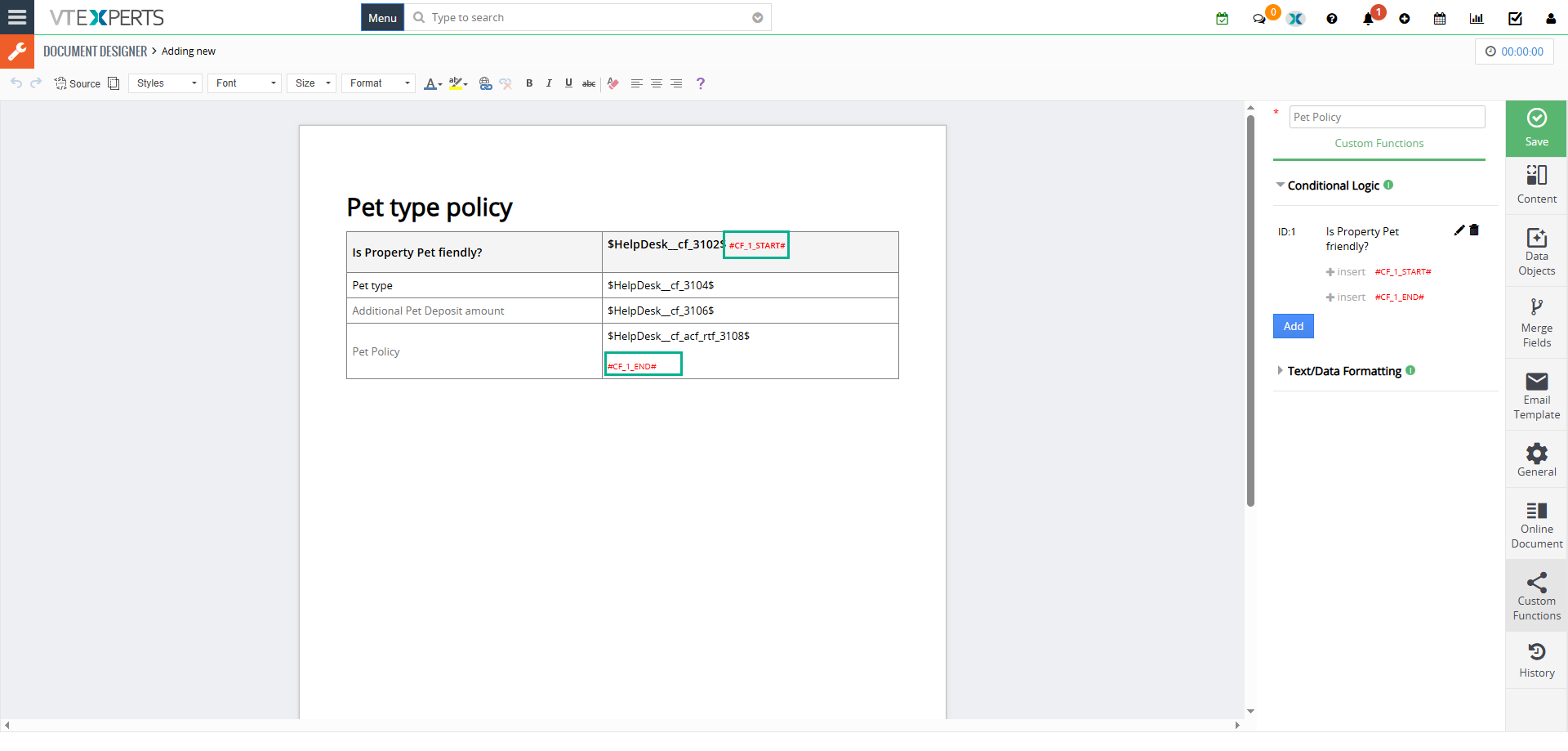This screenshot has width=1568, height=751.
Task: Switch to the Custom Functions tab
Action: coord(1379,143)
